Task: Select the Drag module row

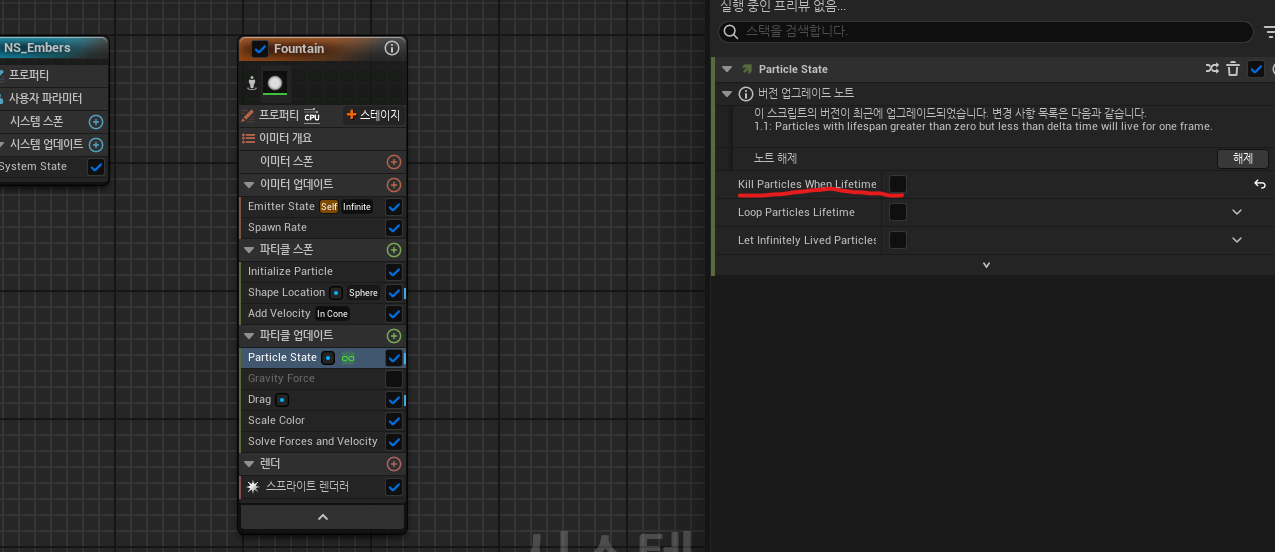Action: [x=322, y=400]
